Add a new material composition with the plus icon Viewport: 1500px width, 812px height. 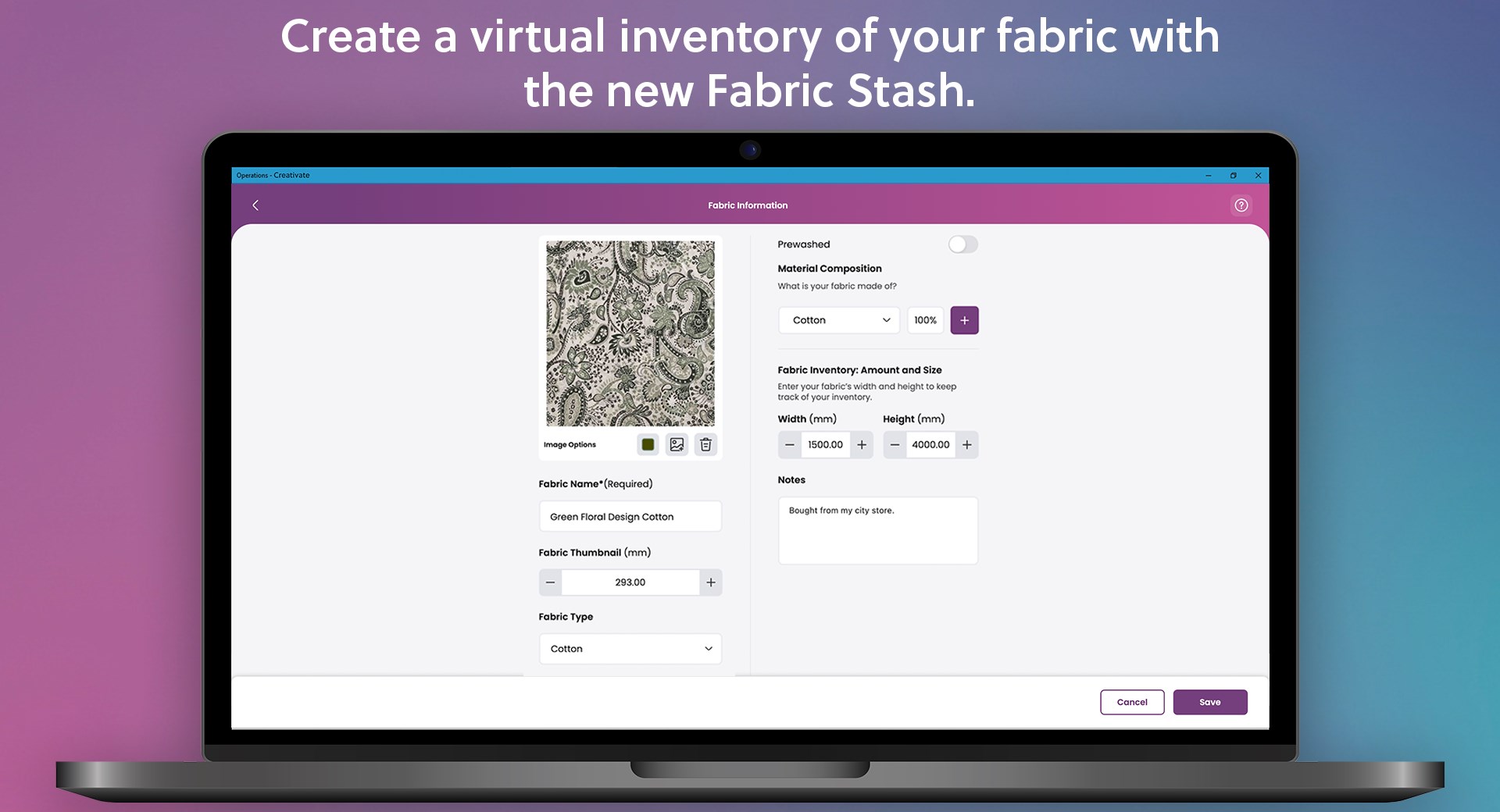point(964,320)
